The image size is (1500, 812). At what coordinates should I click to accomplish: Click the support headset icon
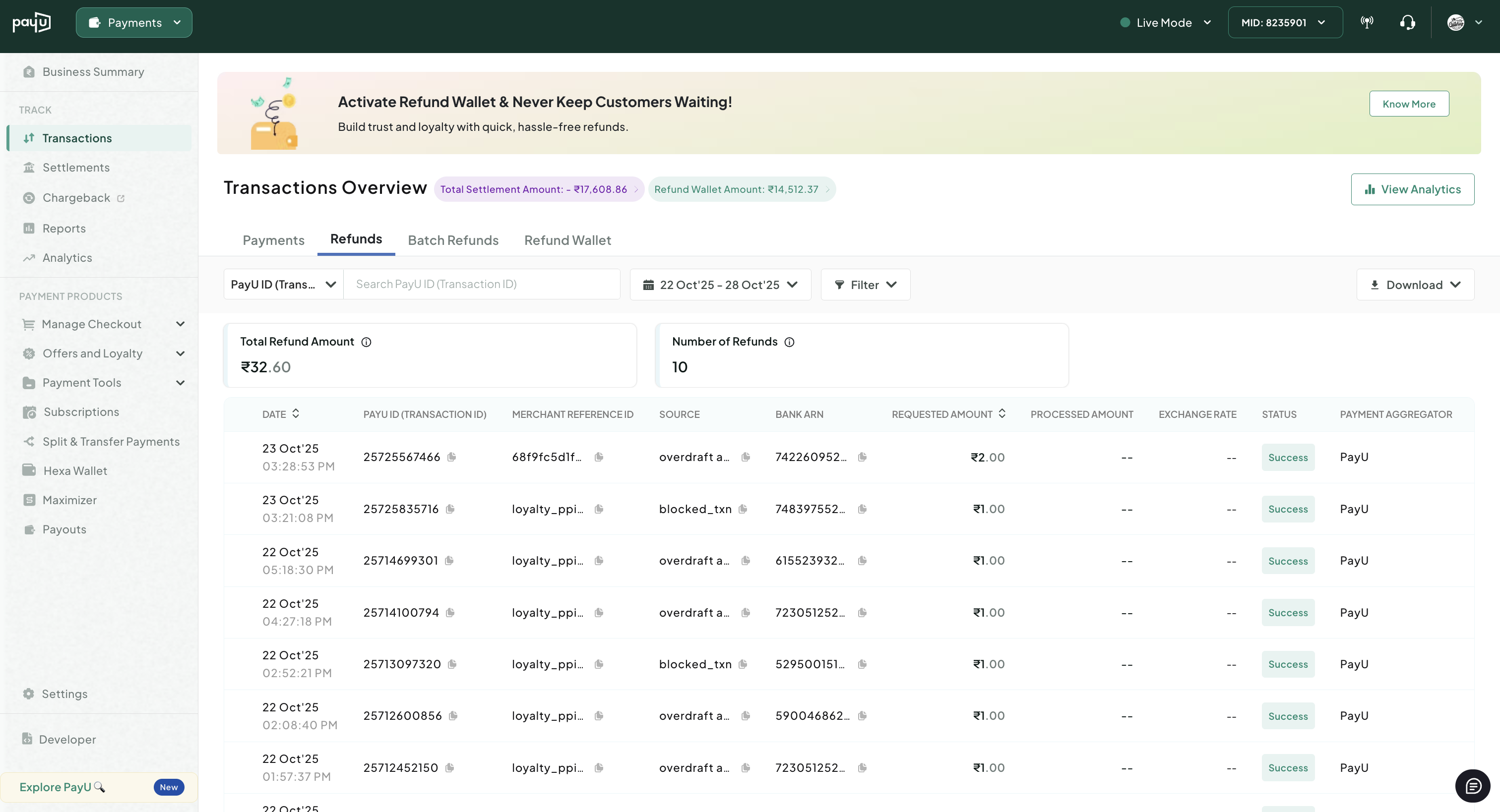[x=1407, y=23]
